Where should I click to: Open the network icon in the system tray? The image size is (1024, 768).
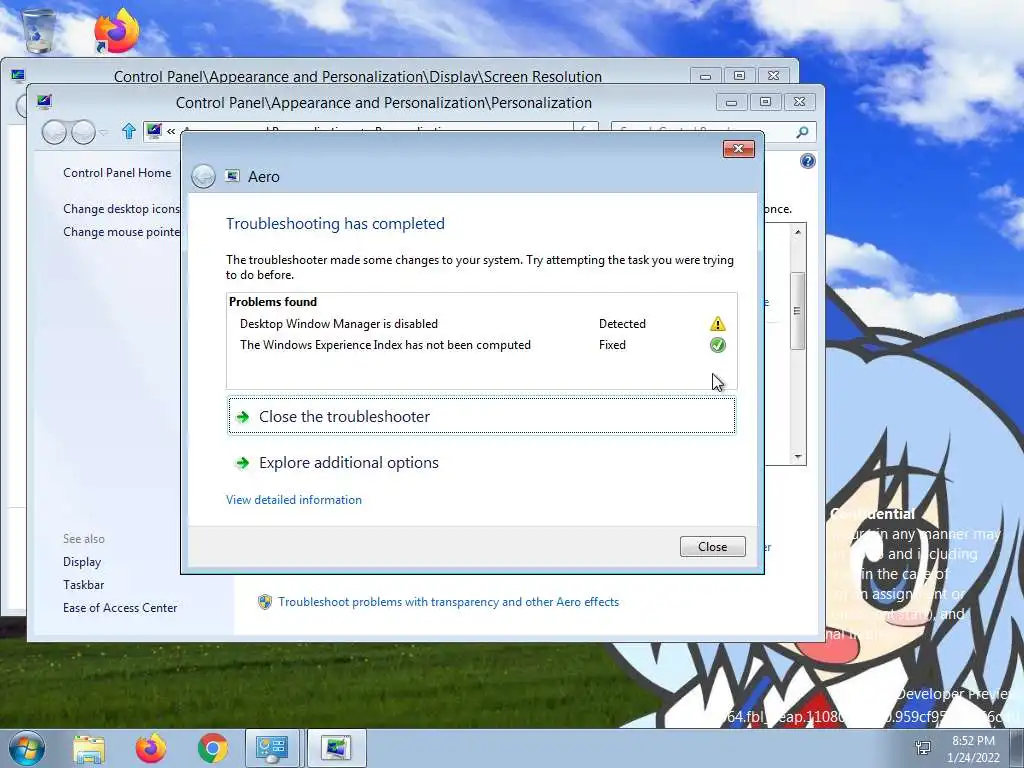tap(923, 748)
